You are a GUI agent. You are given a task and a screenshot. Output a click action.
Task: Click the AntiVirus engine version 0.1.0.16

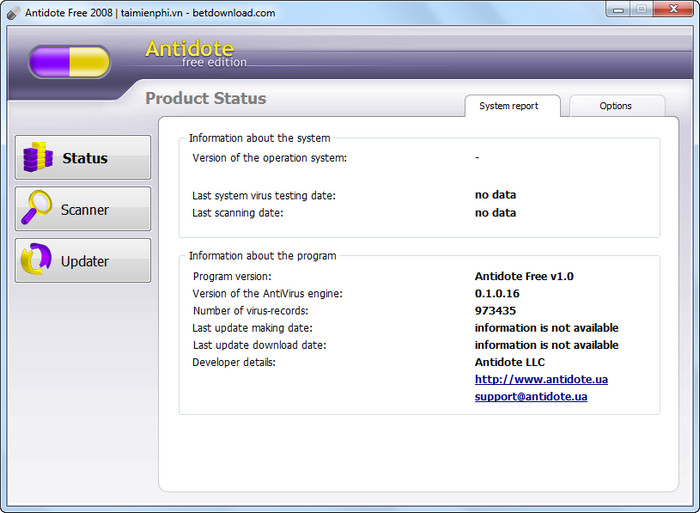(497, 294)
